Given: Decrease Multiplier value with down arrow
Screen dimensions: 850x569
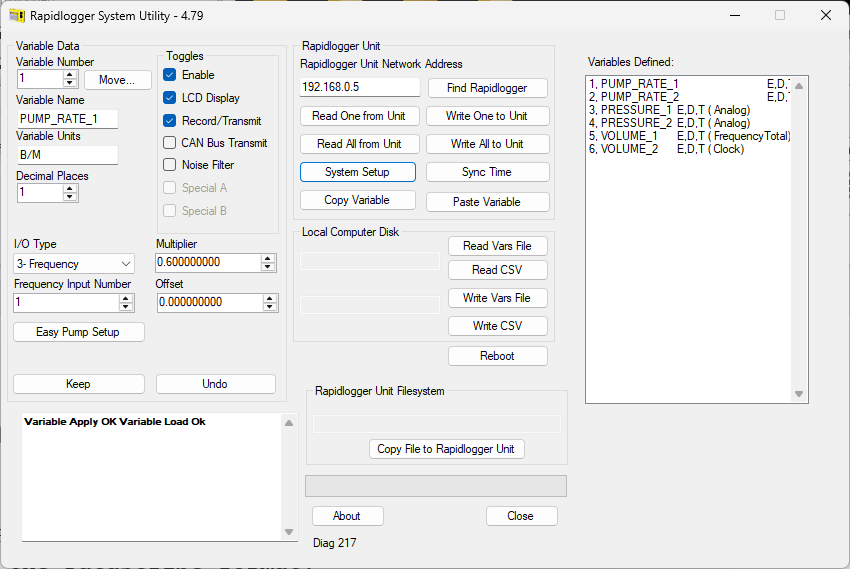Looking at the screenshot, I should tap(268, 267).
